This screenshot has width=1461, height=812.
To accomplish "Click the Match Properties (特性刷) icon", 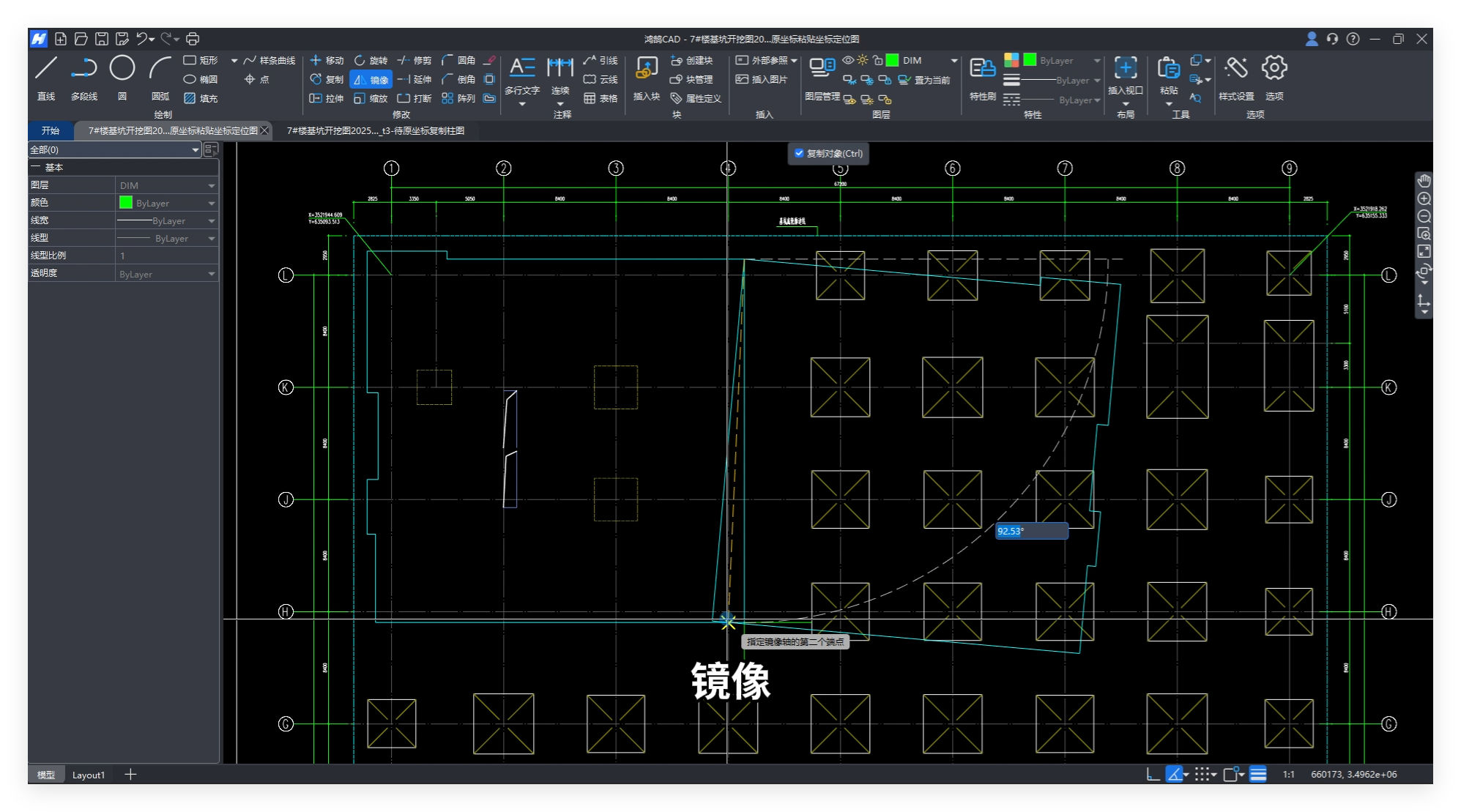I will click(982, 69).
